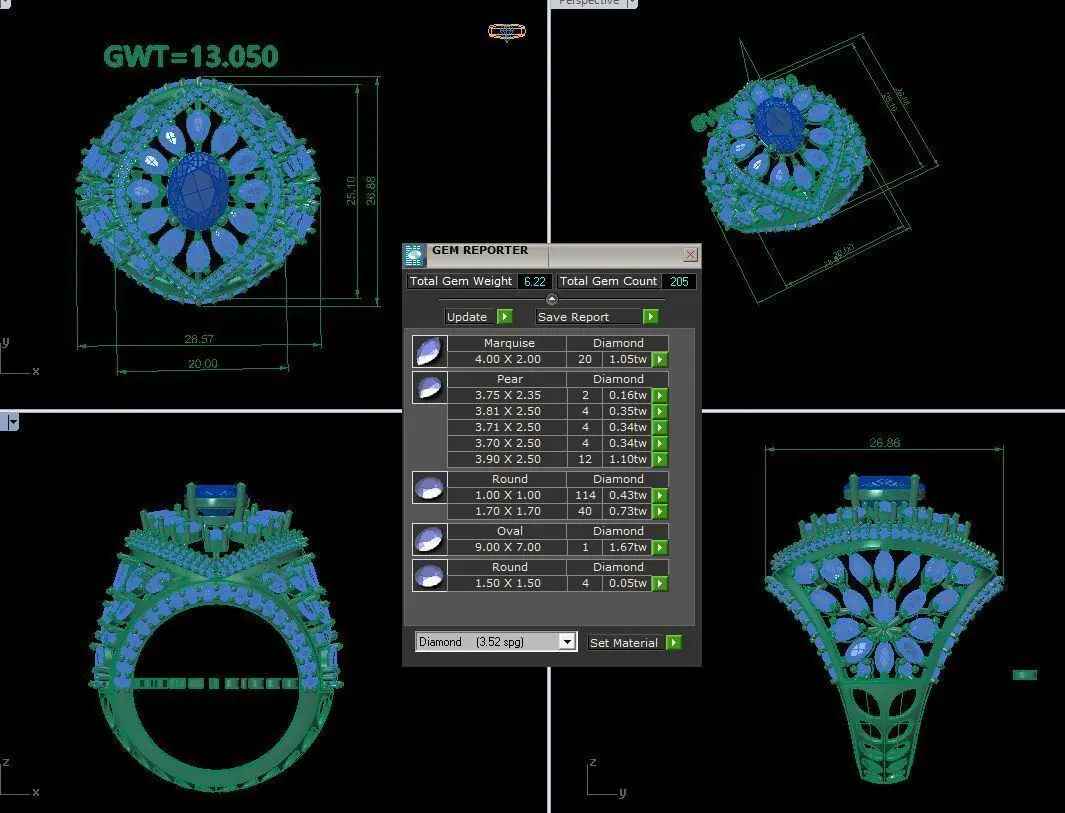Click the Pear shape label
This screenshot has height=813, width=1065.
click(509, 379)
